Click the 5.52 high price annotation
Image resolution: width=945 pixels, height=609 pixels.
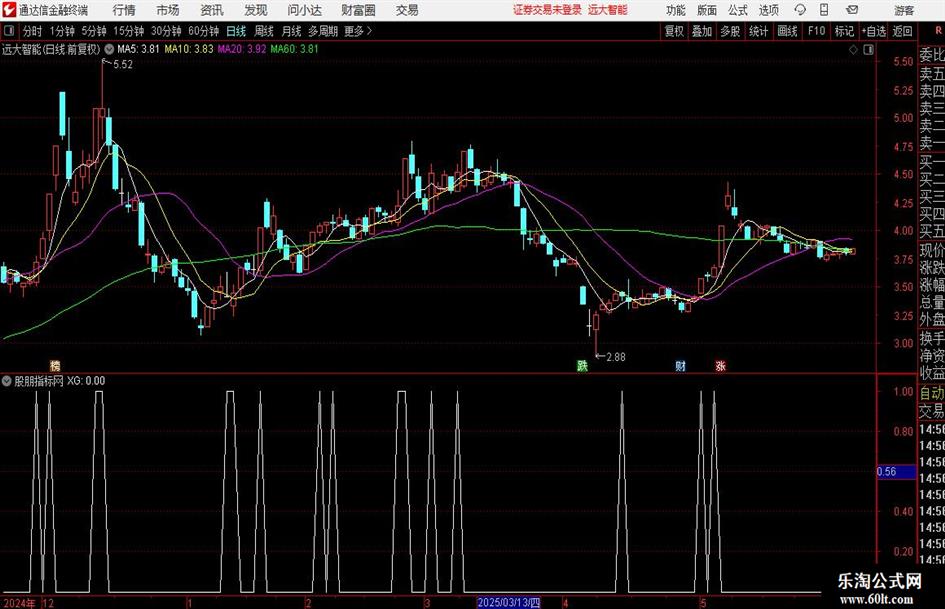pos(123,65)
